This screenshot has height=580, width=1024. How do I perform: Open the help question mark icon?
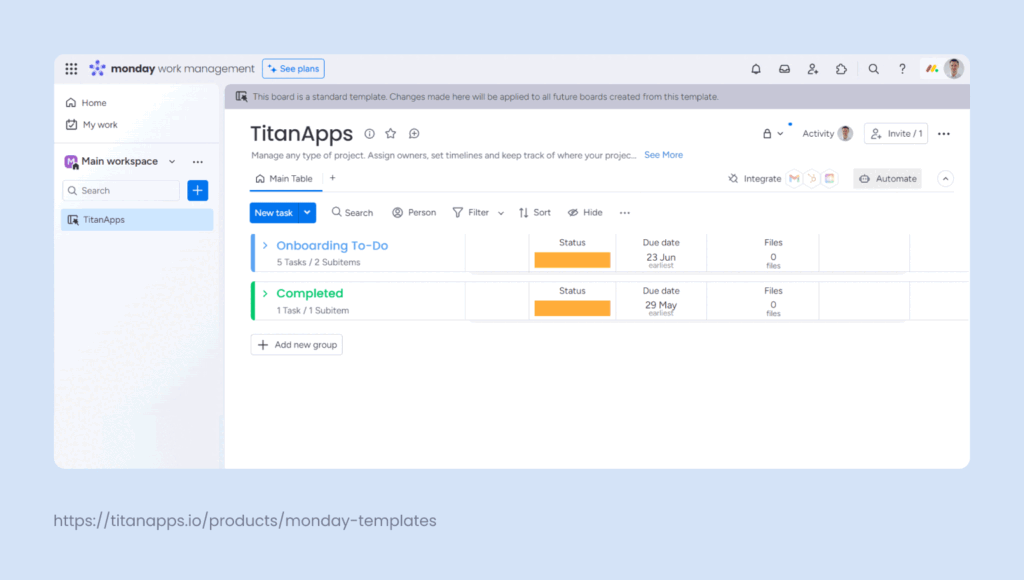click(x=902, y=69)
